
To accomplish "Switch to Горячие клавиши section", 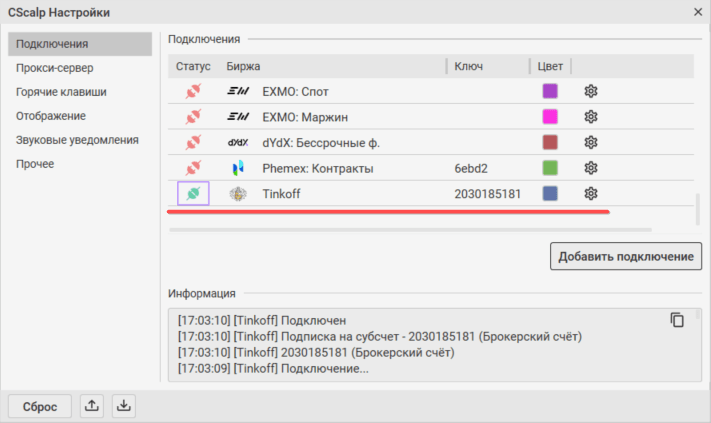I will point(61,92).
